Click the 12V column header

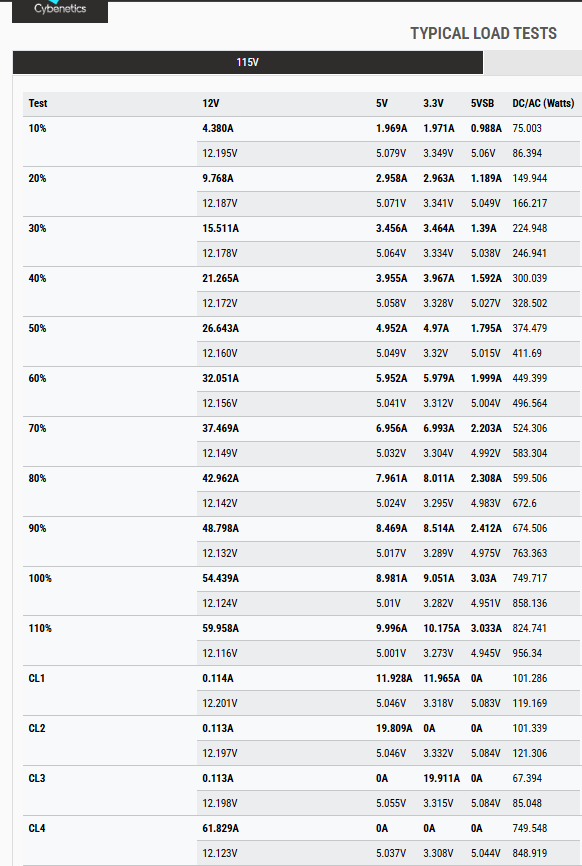pyautogui.click(x=210, y=103)
